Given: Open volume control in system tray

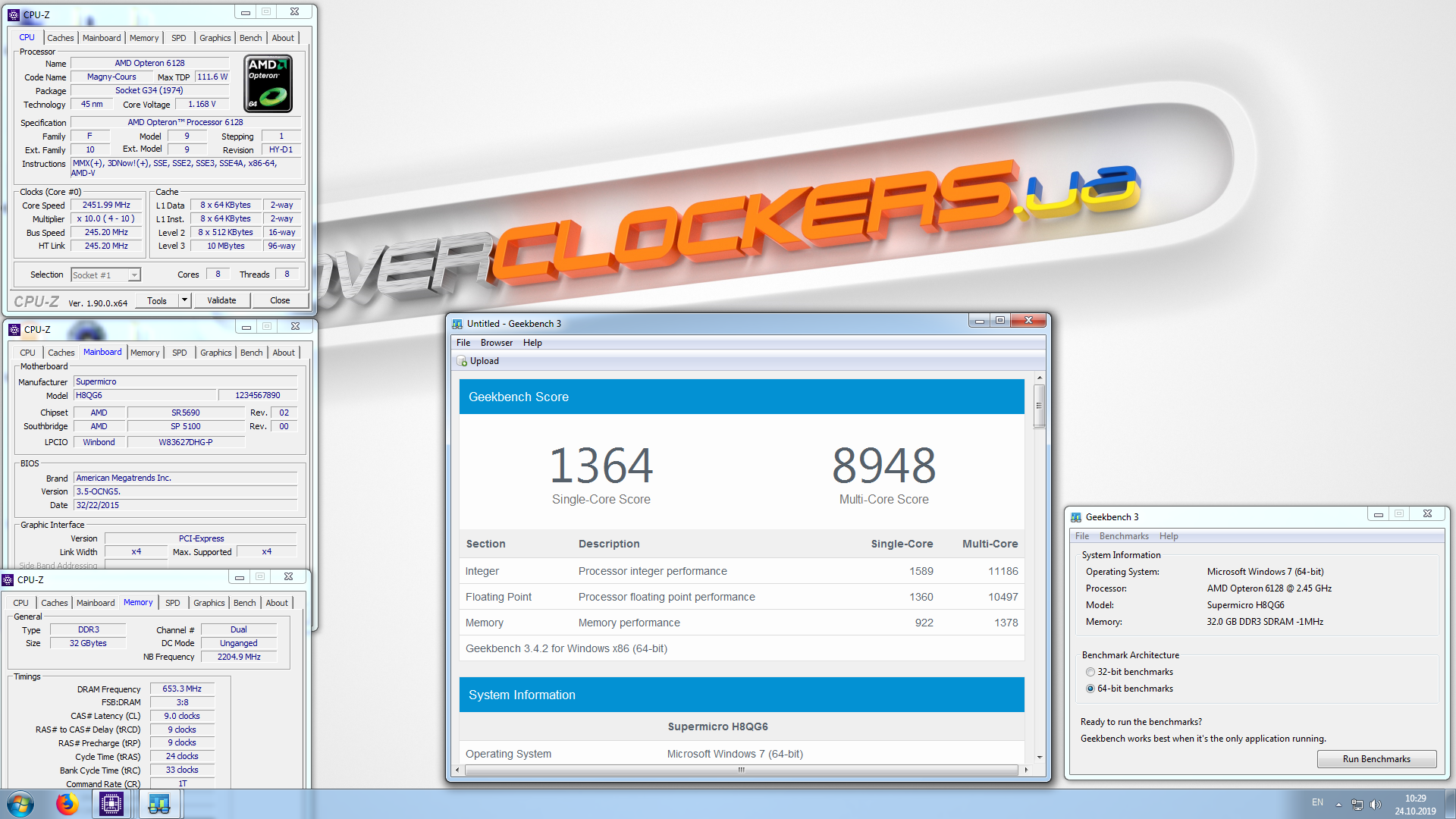Looking at the screenshot, I should pos(1376,804).
